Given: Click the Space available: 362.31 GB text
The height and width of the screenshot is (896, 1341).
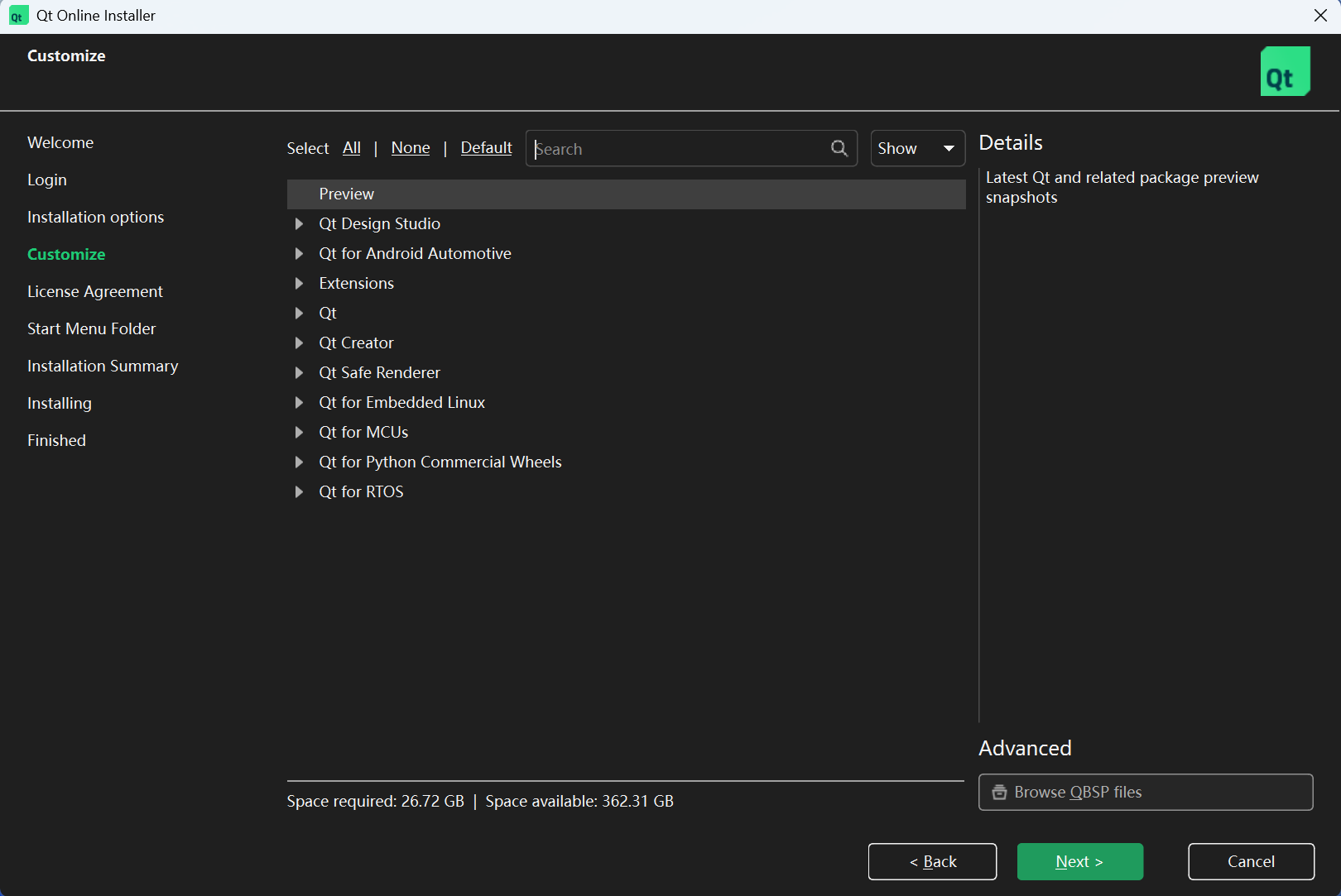Looking at the screenshot, I should pyautogui.click(x=579, y=801).
